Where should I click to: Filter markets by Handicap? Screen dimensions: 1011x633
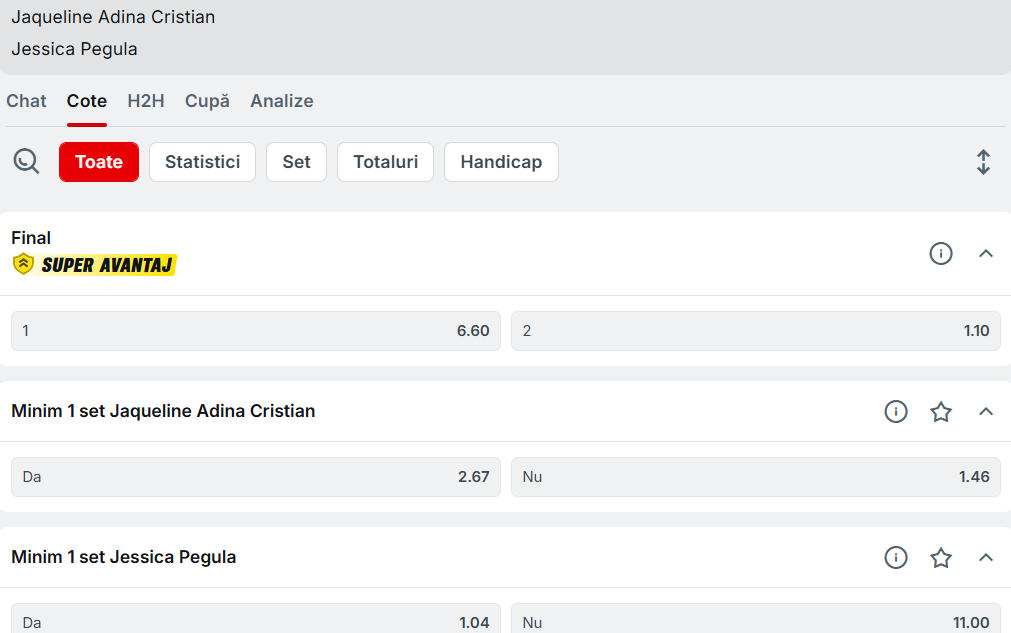tap(501, 162)
